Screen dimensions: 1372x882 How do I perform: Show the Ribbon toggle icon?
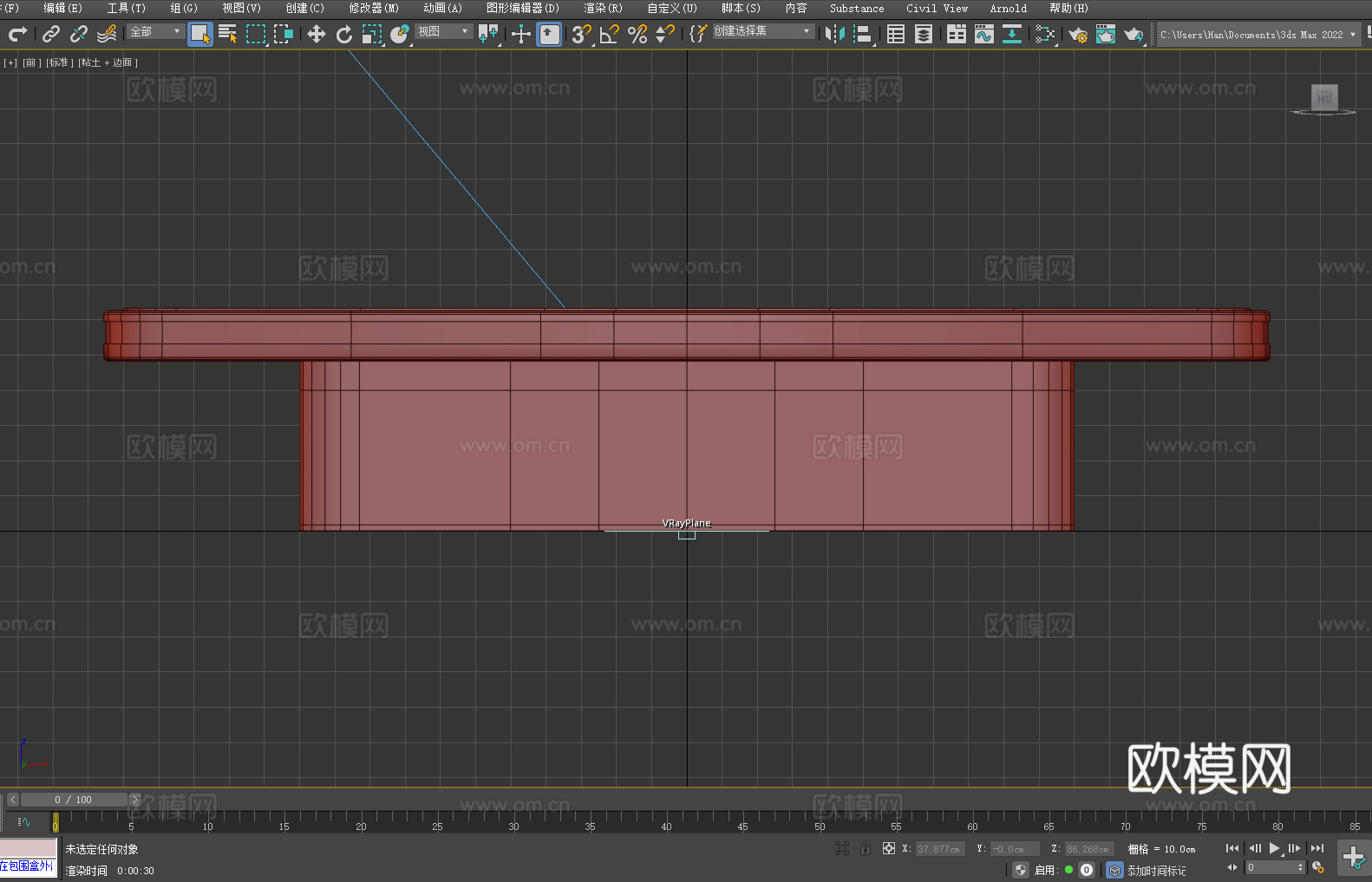pyautogui.click(x=957, y=34)
